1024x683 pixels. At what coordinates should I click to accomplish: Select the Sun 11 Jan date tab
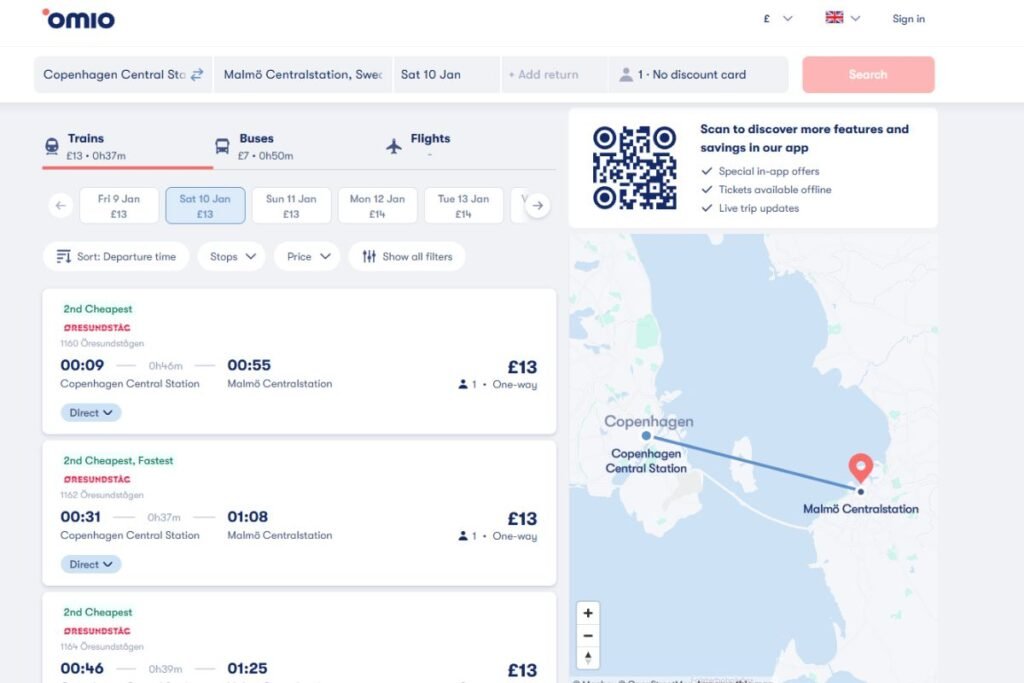[x=291, y=205]
